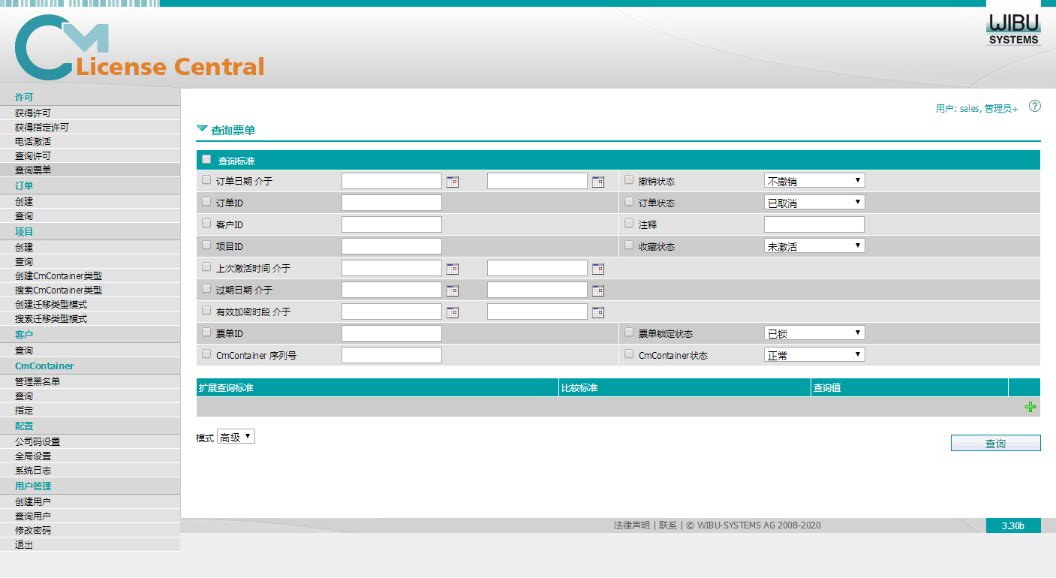Open 创建CmContainer类型 in the sidebar
This screenshot has height=578, width=1056.
(59, 276)
